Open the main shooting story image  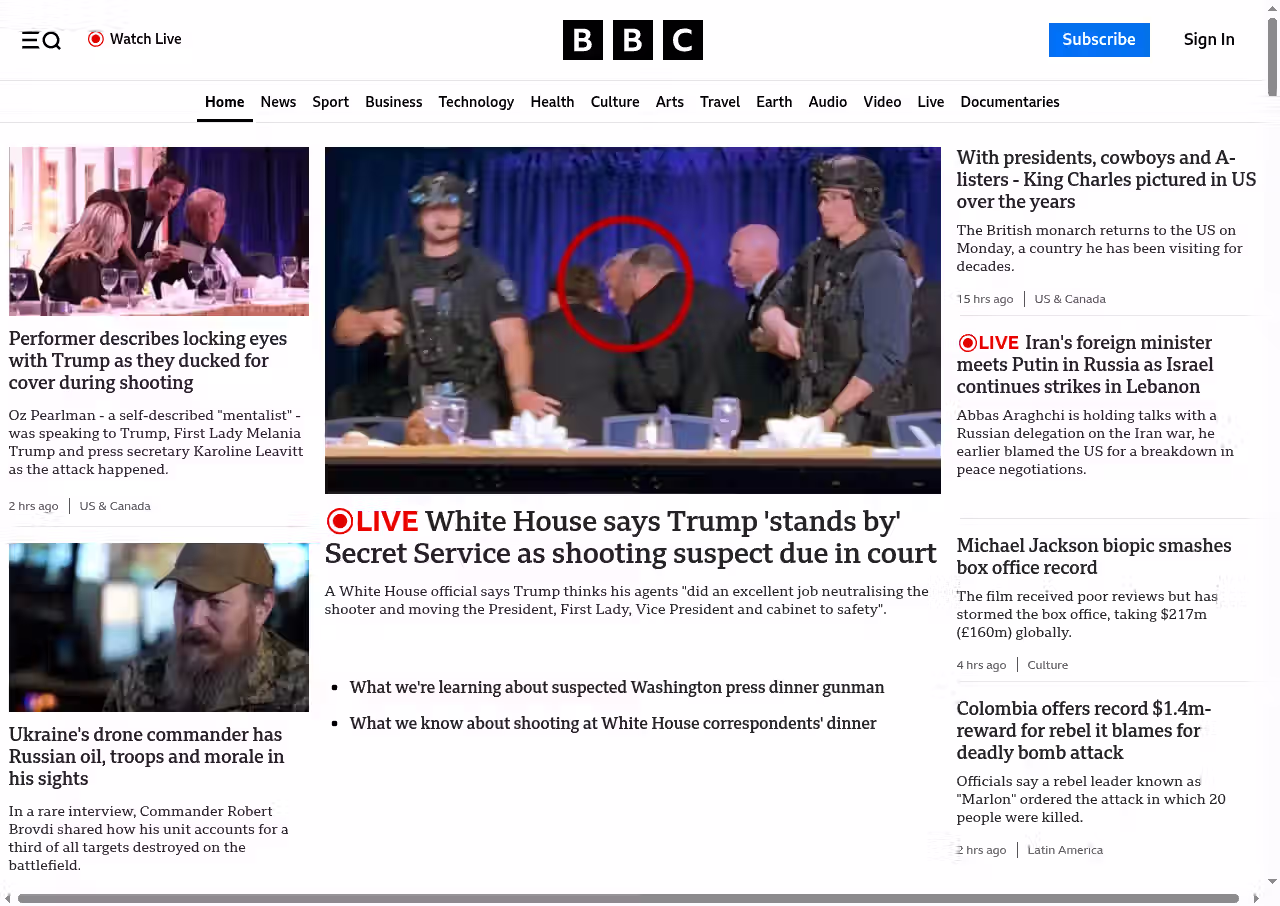click(x=632, y=320)
